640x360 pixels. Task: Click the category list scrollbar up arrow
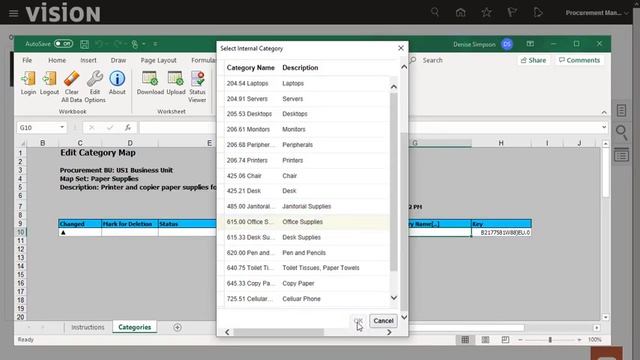click(393, 87)
